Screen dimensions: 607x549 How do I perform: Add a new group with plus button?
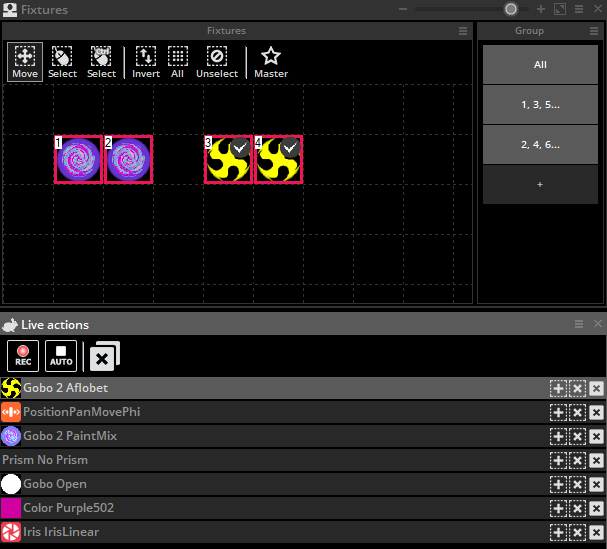coord(540,184)
